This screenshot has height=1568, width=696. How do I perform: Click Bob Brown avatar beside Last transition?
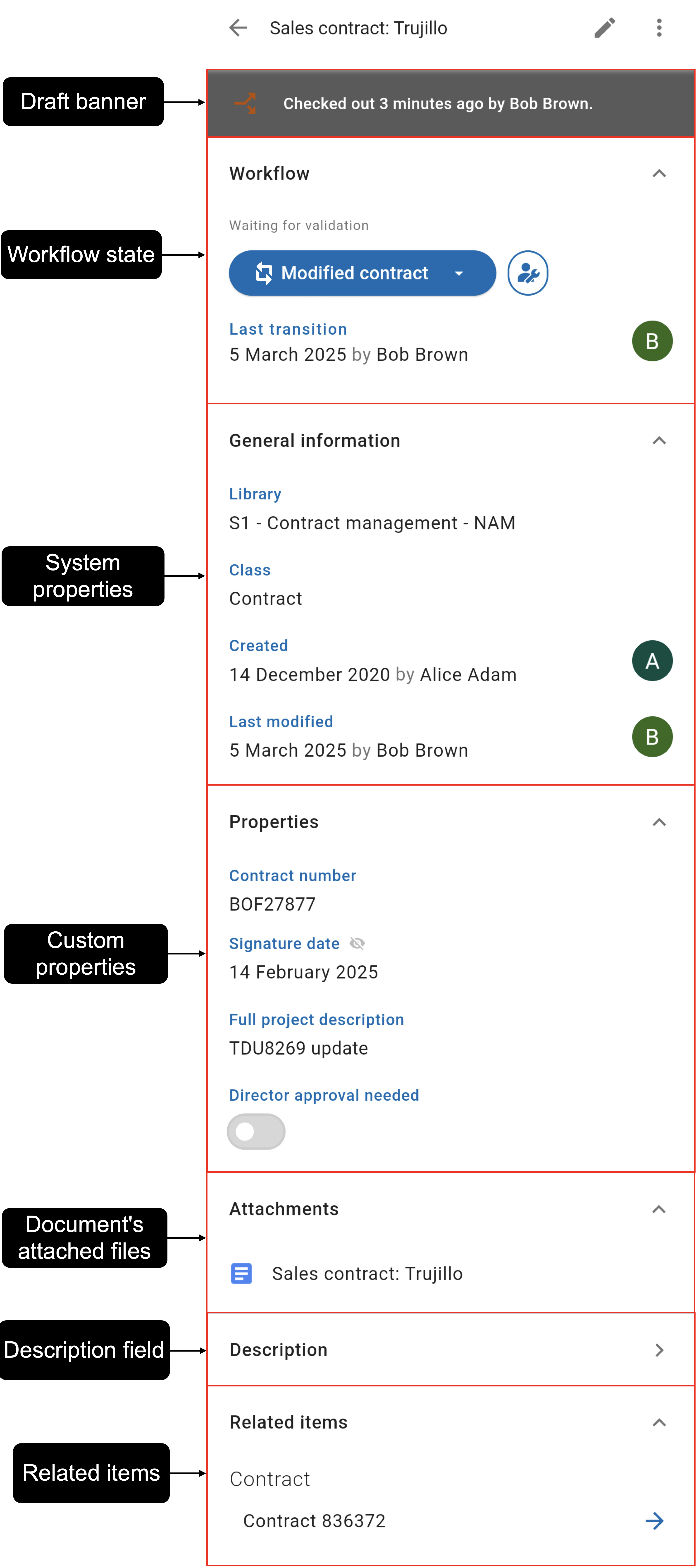pyautogui.click(x=652, y=341)
